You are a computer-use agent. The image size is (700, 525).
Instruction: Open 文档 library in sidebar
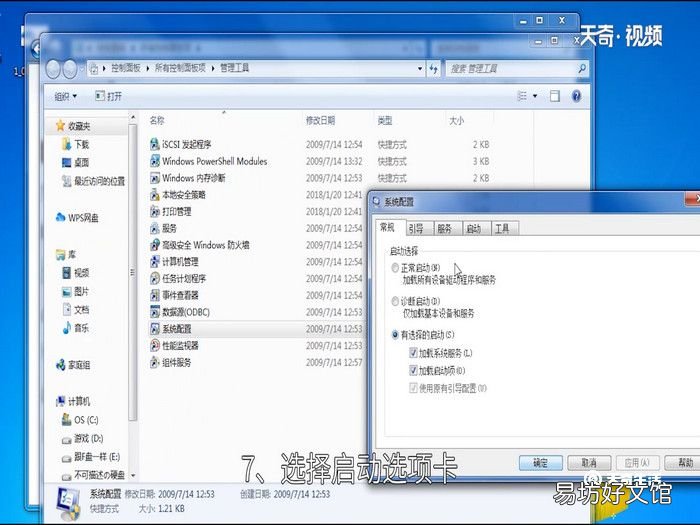tap(75, 309)
